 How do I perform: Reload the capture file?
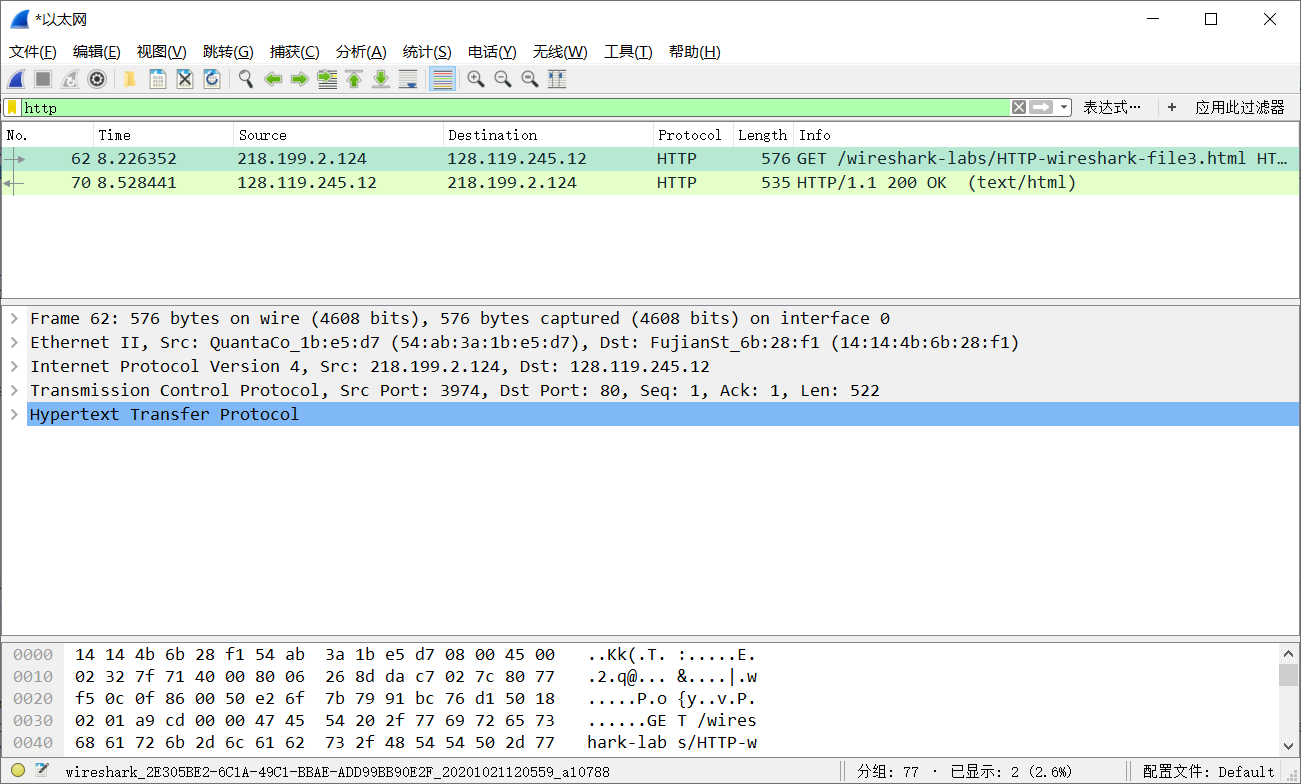[x=211, y=79]
